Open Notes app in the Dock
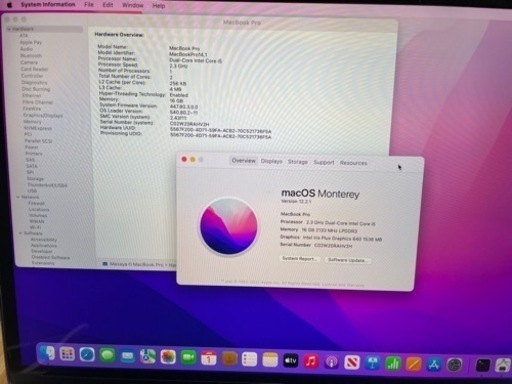Viewport: 512px width, 384px height. tap(270, 360)
